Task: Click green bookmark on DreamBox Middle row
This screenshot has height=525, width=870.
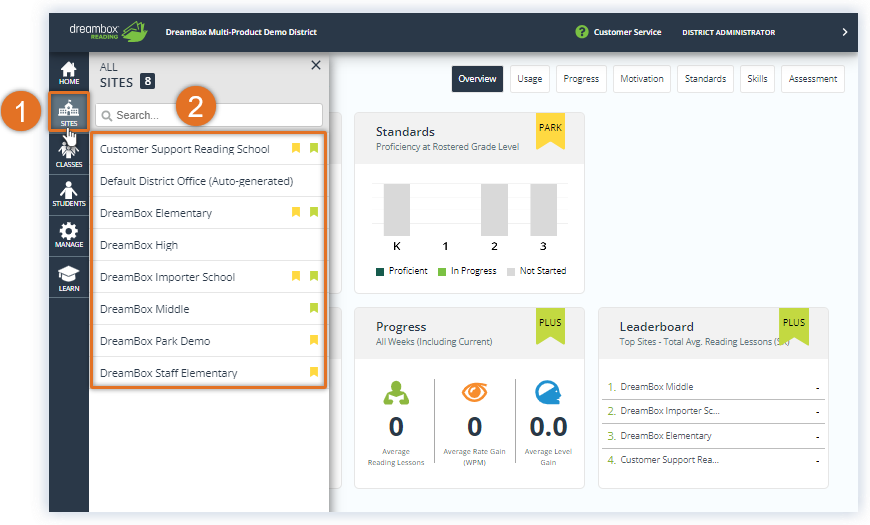Action: click(313, 307)
